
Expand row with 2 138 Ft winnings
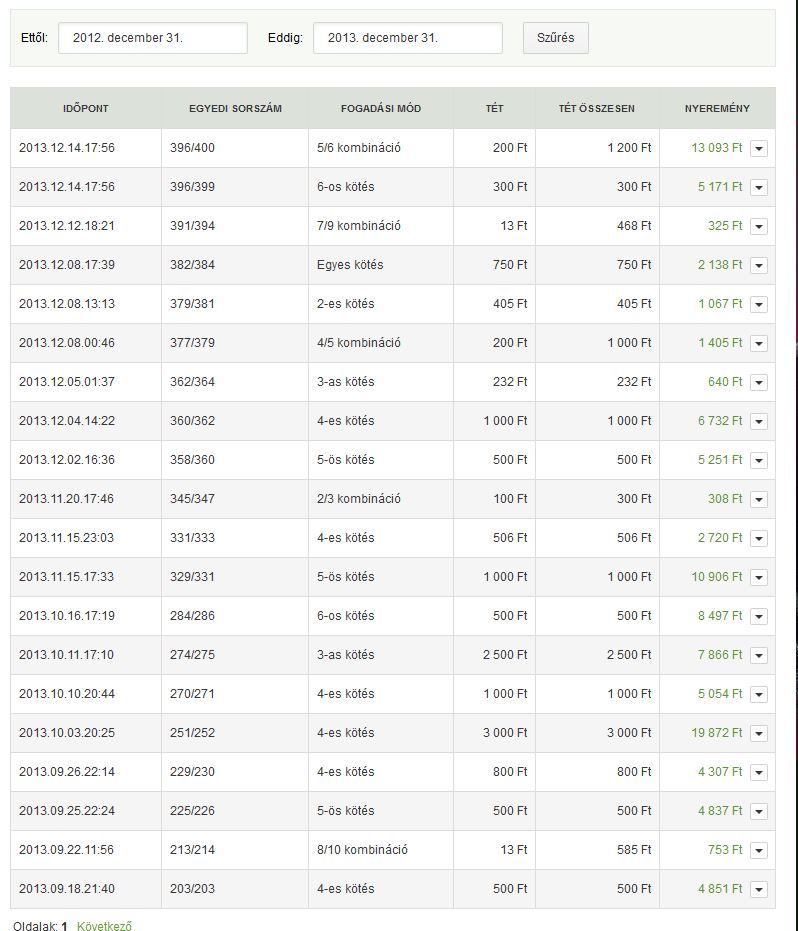point(759,265)
